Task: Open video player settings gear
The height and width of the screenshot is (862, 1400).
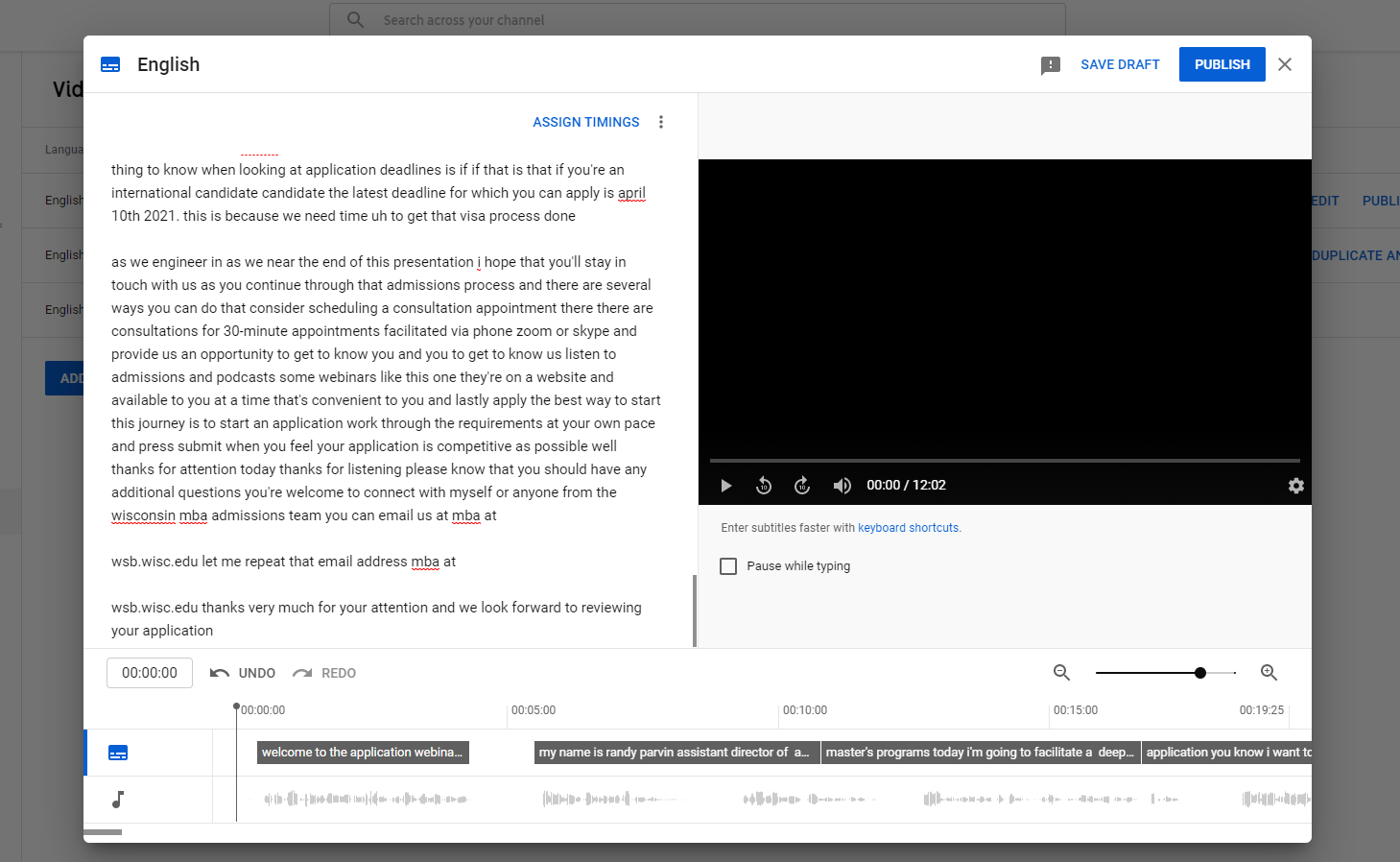Action: pyautogui.click(x=1295, y=486)
